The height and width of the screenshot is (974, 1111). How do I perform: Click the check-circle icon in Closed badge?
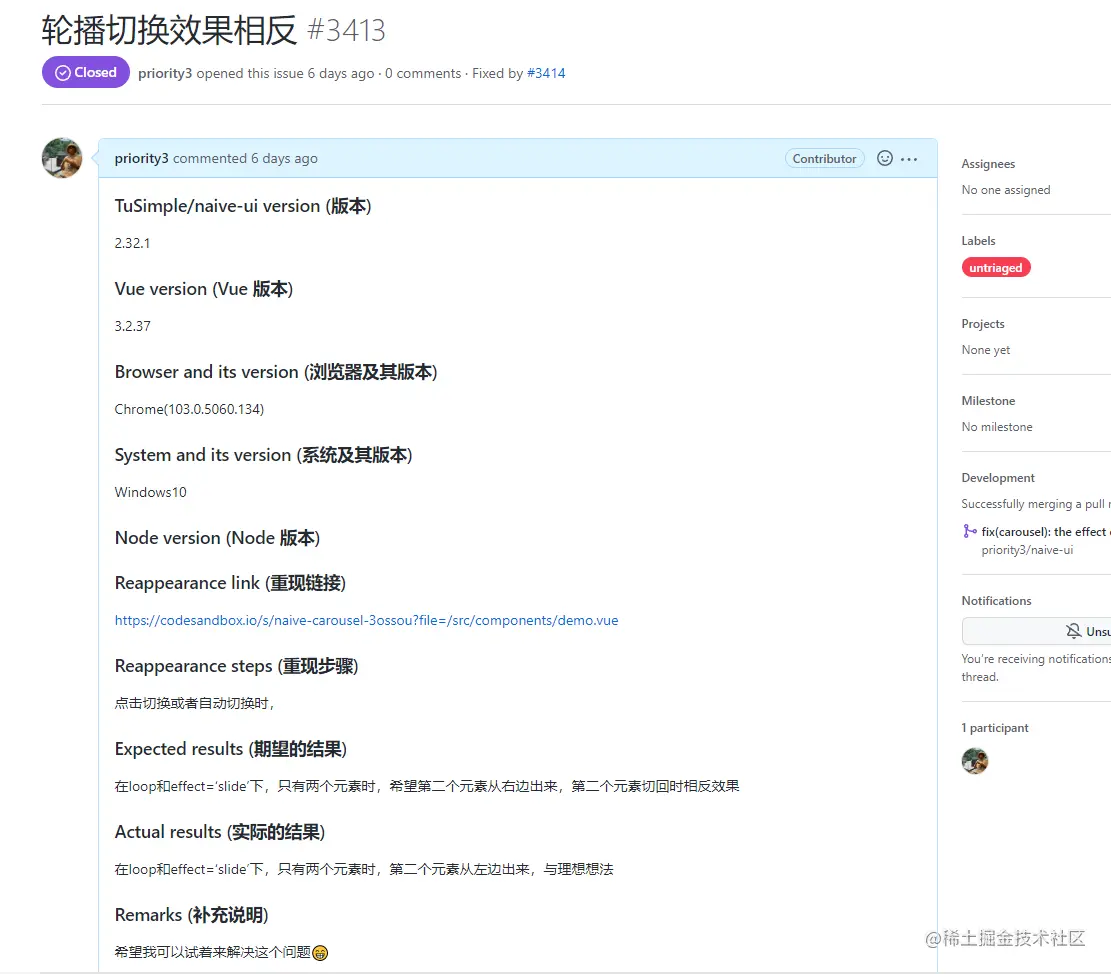coord(63,73)
